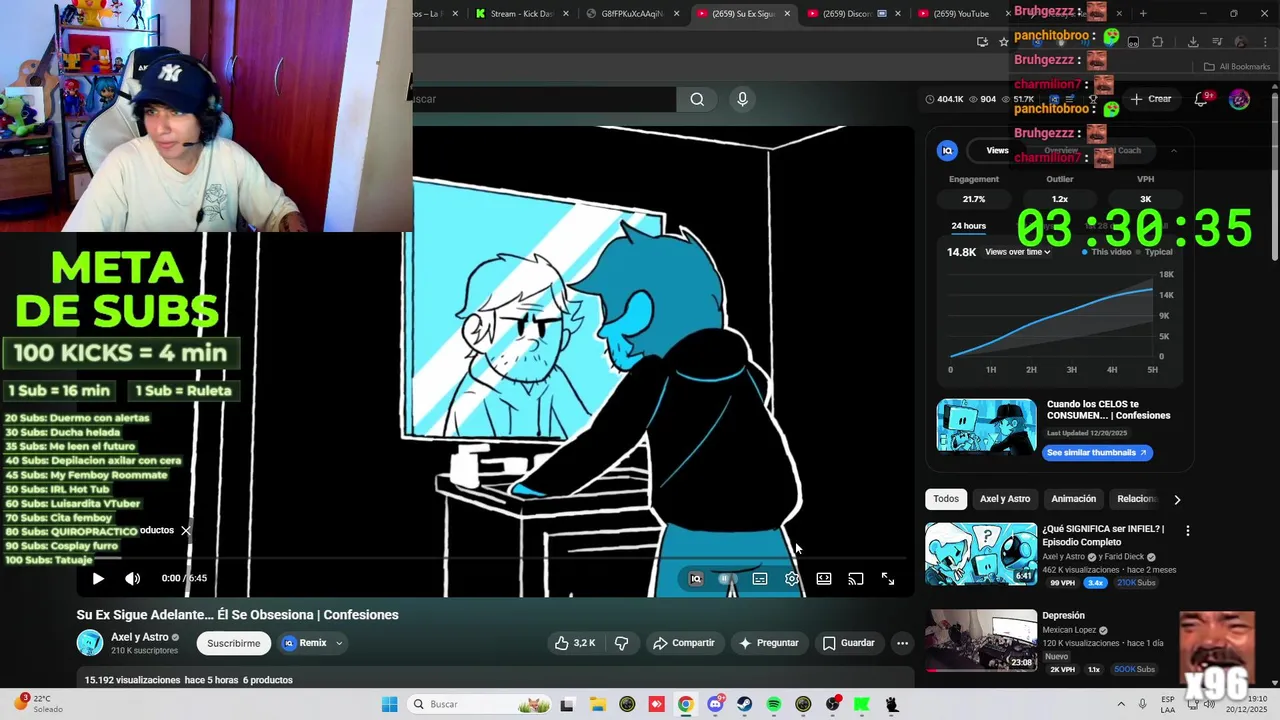The height and width of the screenshot is (720, 1280).
Task: Click the YouTube search magnifier button
Action: [697, 99]
